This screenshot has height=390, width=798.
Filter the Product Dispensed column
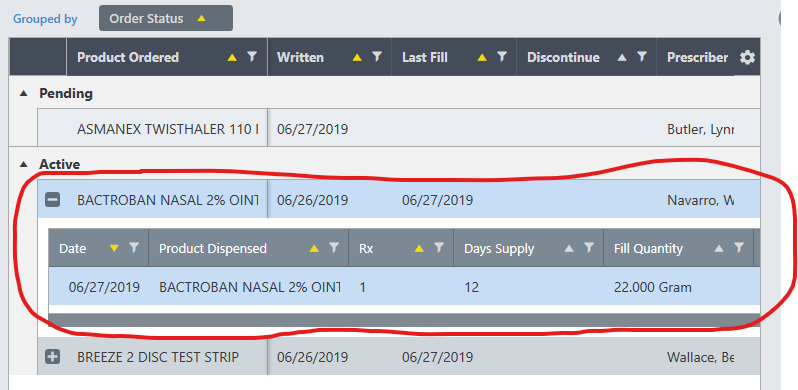tap(334, 247)
